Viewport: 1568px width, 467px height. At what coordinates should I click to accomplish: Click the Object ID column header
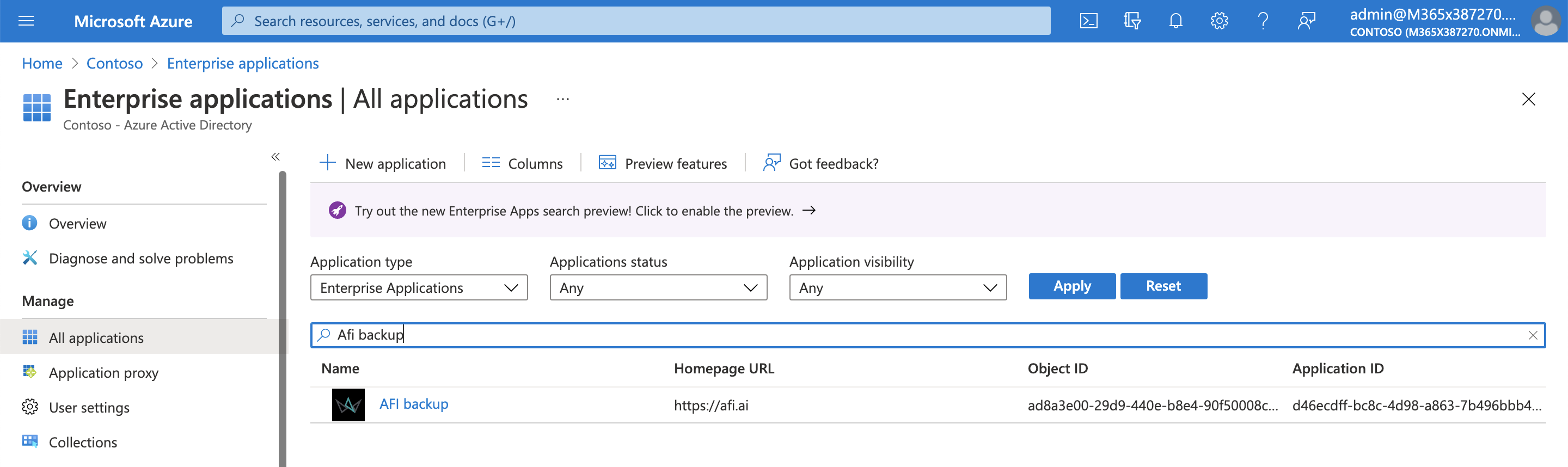tap(1057, 368)
